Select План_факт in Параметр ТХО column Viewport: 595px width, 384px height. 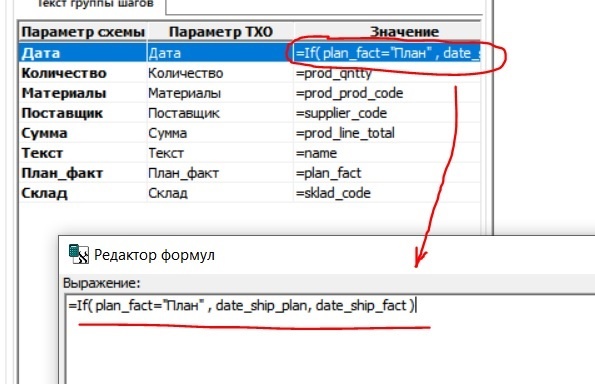tap(220, 173)
